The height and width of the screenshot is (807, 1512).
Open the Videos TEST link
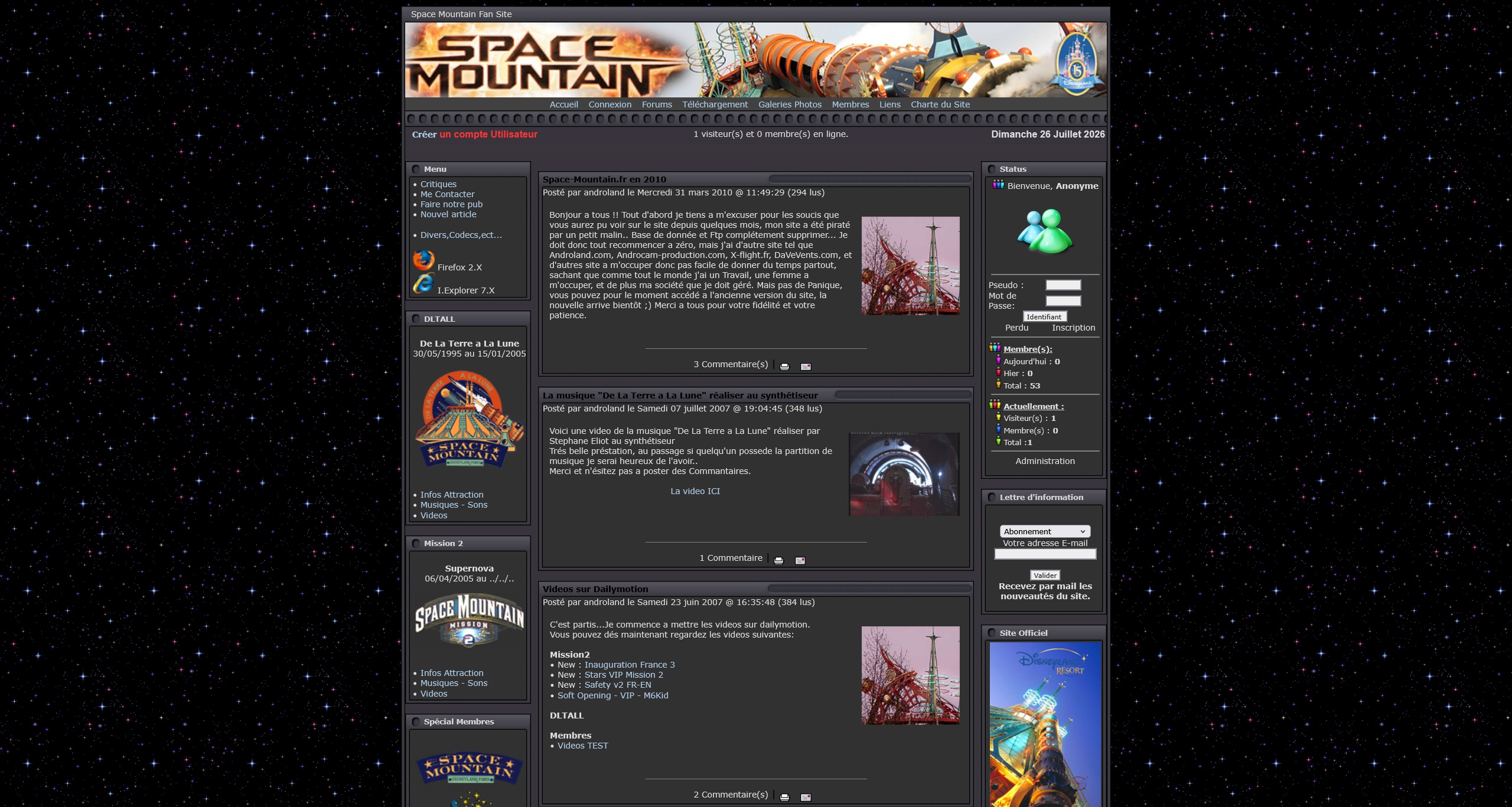tap(582, 746)
